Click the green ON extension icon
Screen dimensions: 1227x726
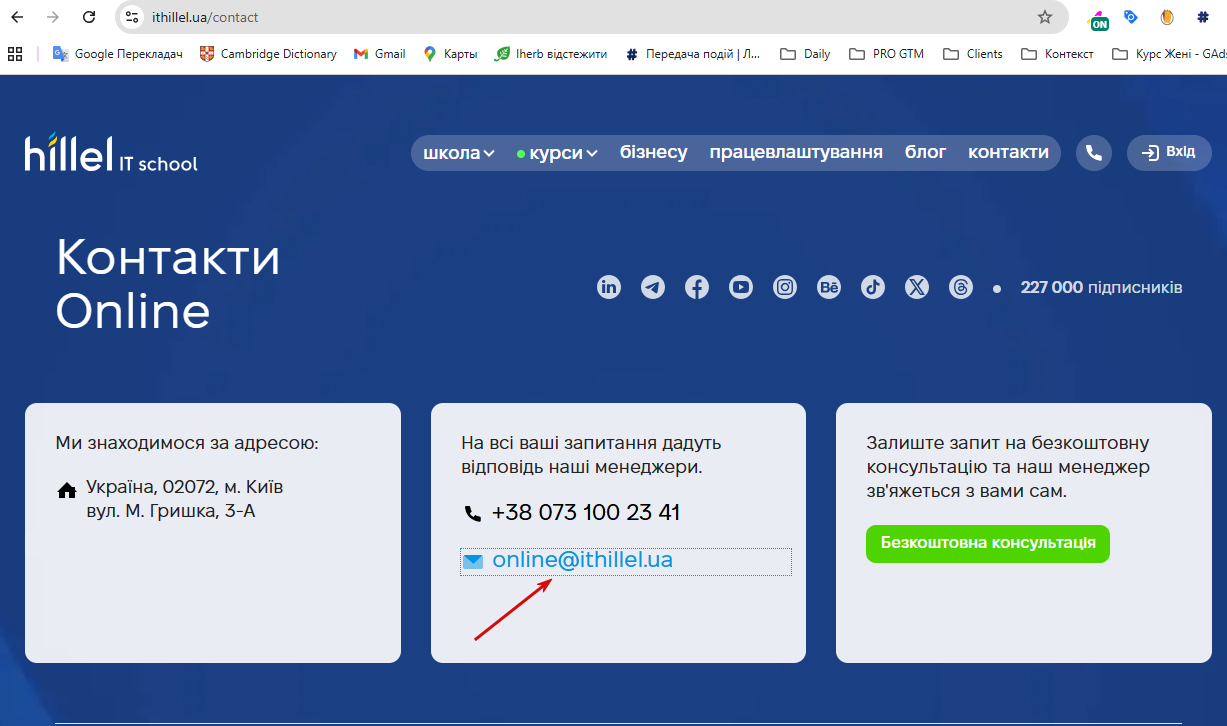point(1099,20)
